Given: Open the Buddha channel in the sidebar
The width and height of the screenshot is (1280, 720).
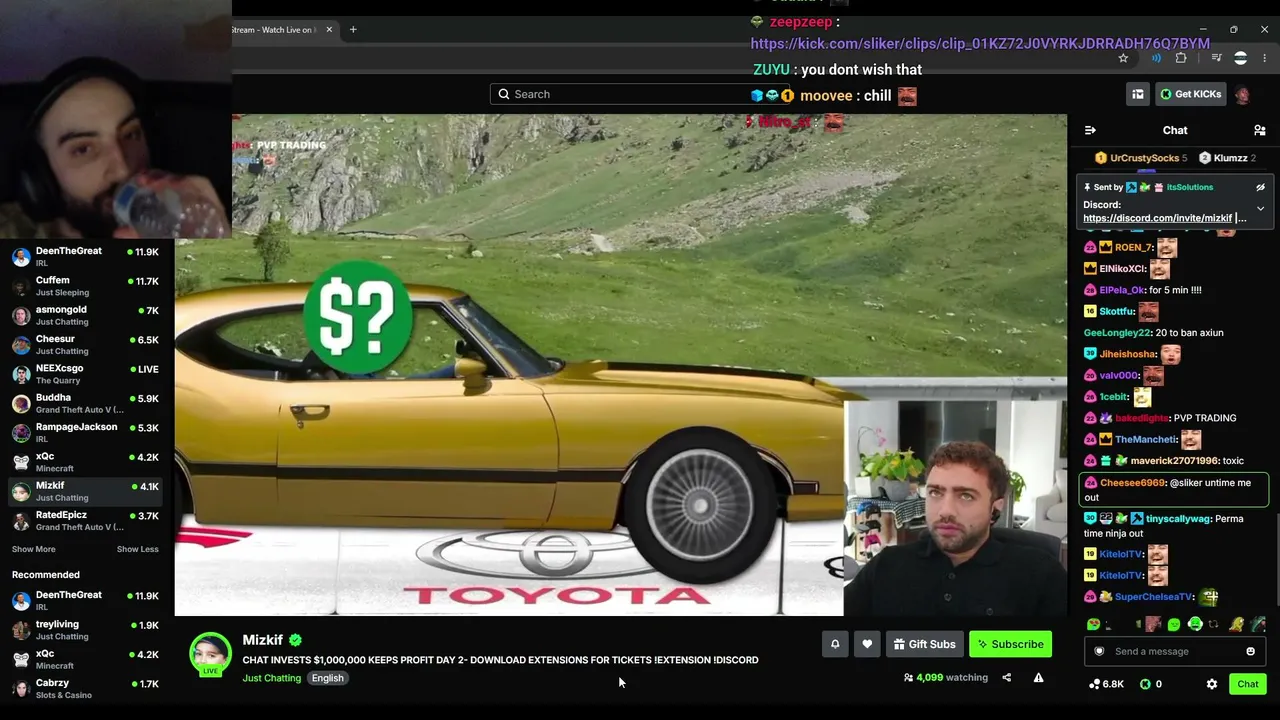Looking at the screenshot, I should 86,403.
